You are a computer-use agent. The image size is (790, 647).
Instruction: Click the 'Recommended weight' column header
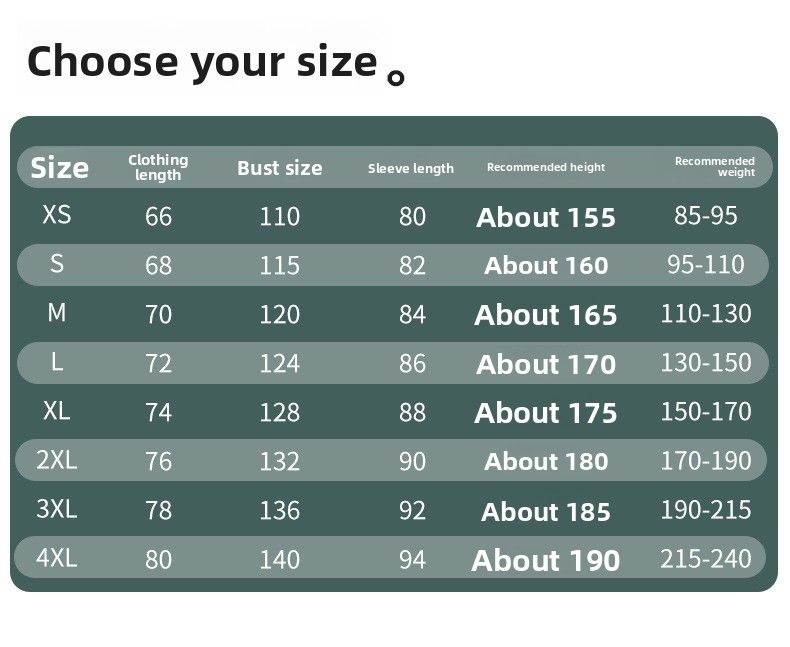click(715, 167)
